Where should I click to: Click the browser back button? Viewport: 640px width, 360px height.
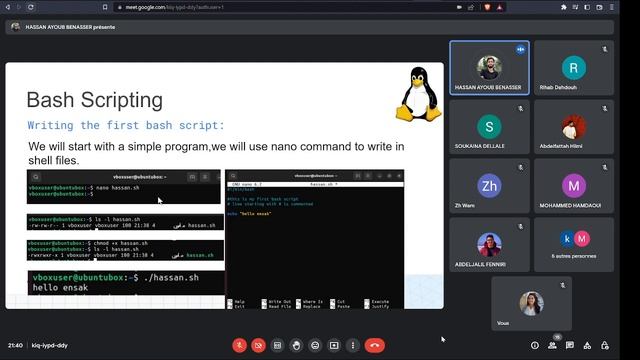(7, 7)
